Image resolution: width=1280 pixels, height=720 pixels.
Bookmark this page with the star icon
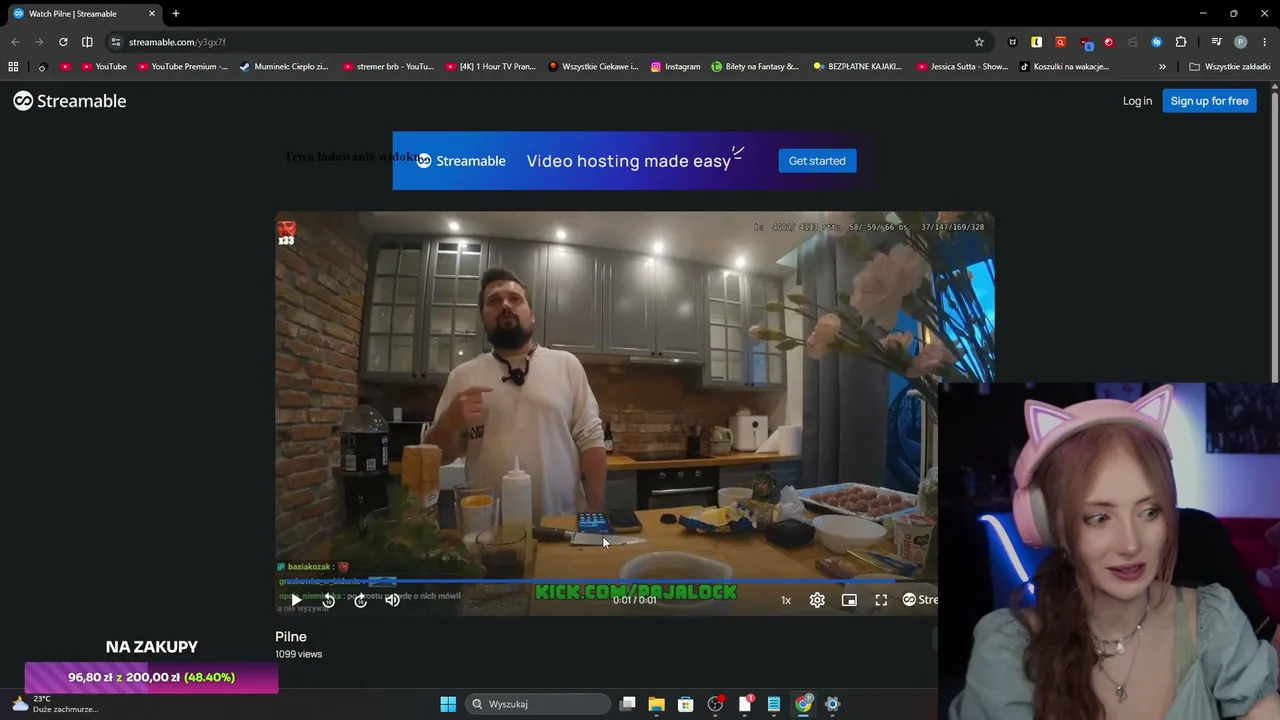[x=979, y=42]
